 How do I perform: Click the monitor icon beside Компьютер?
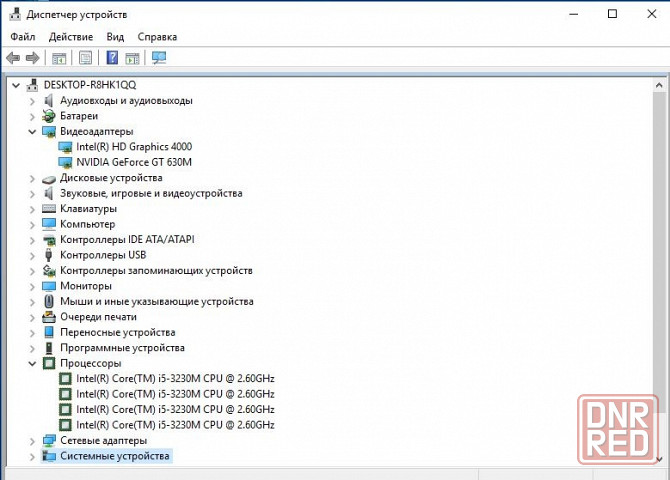coord(49,224)
